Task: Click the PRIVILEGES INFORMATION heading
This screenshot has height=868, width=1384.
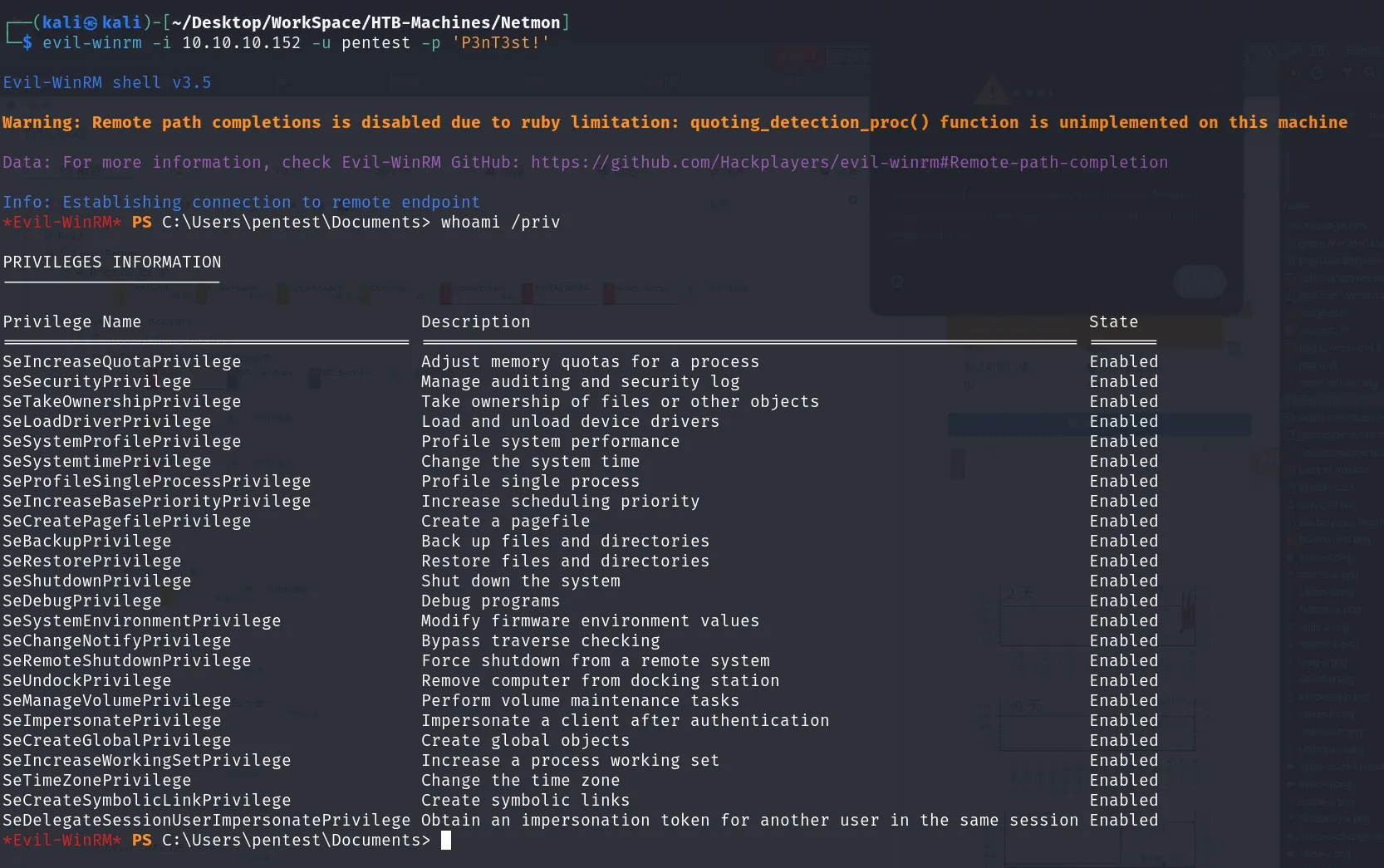Action: pos(112,262)
